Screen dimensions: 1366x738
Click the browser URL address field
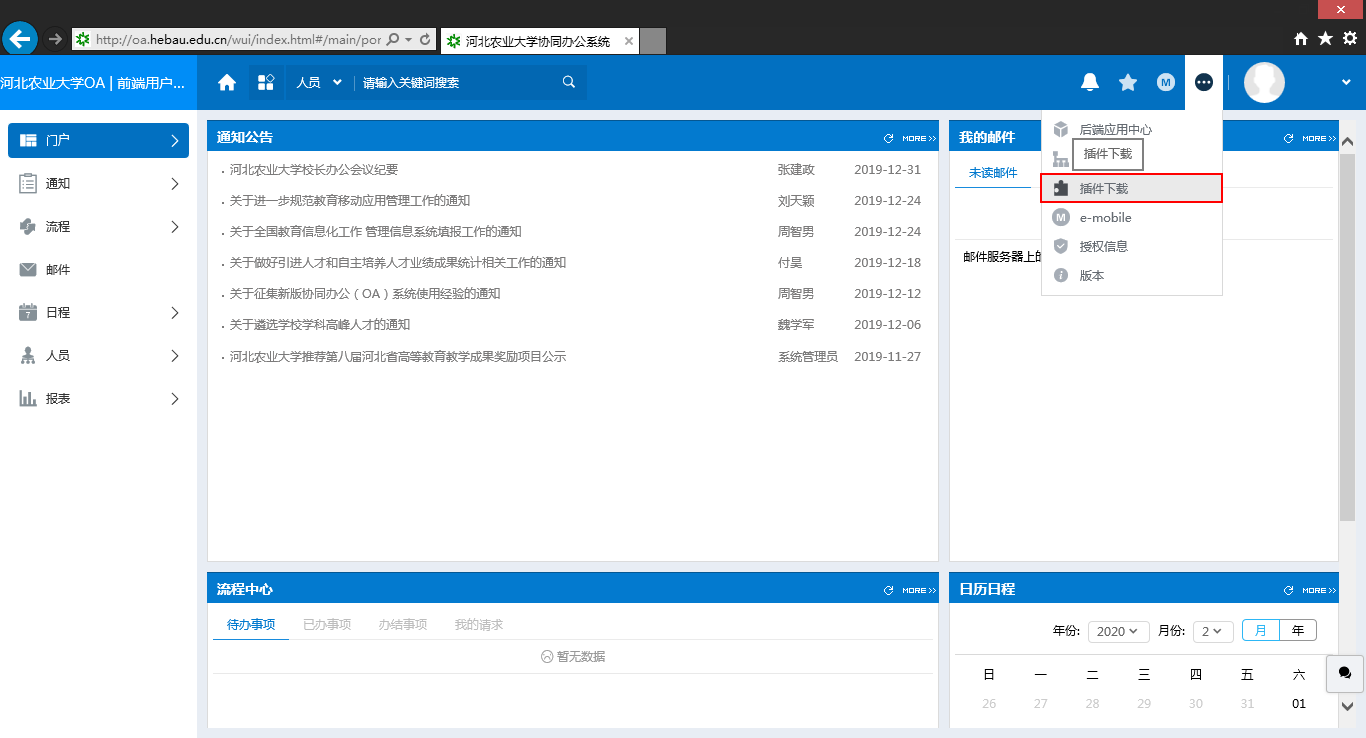pyautogui.click(x=236, y=39)
